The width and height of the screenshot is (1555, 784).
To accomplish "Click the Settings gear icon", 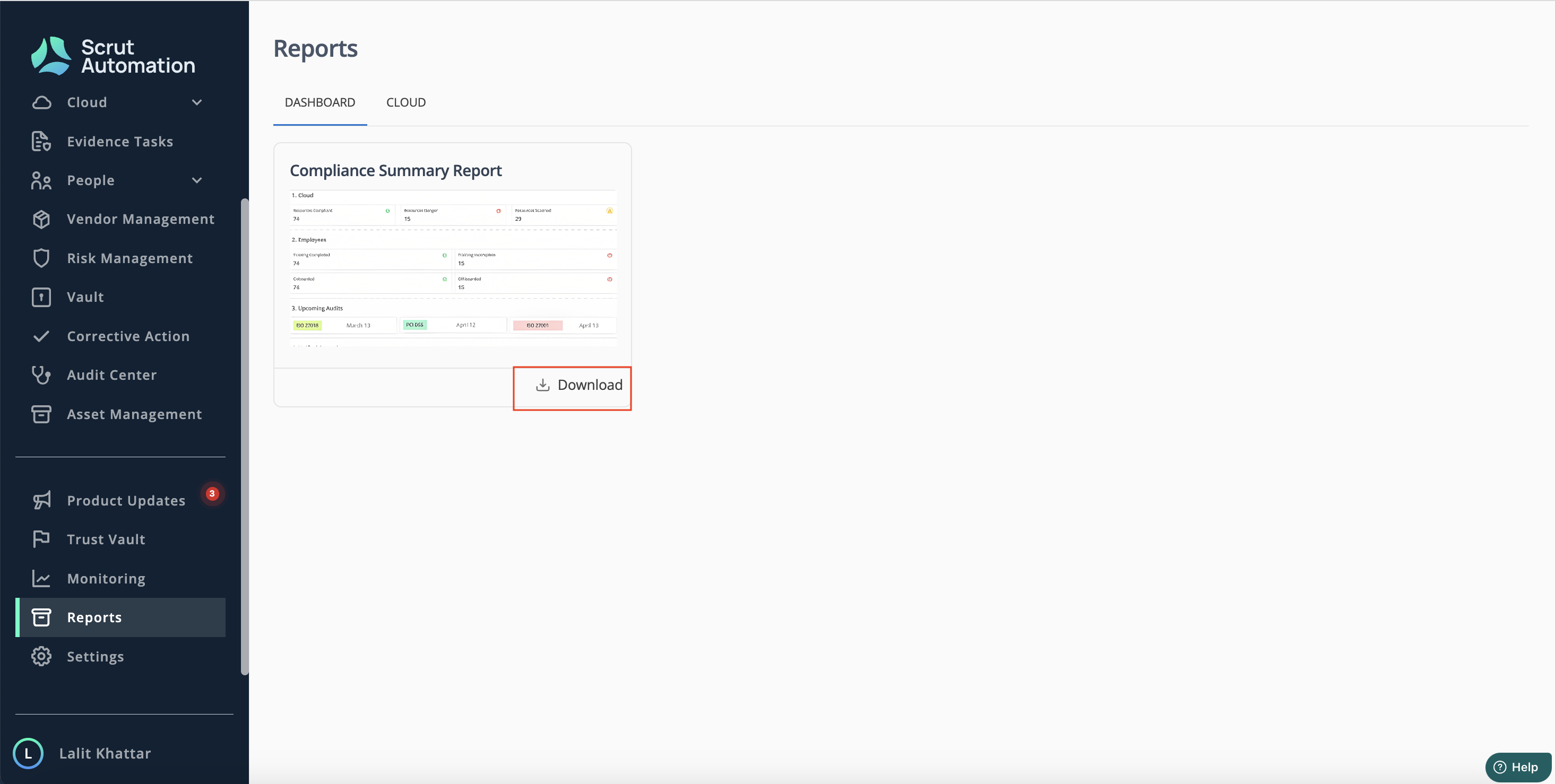I will click(x=41, y=656).
